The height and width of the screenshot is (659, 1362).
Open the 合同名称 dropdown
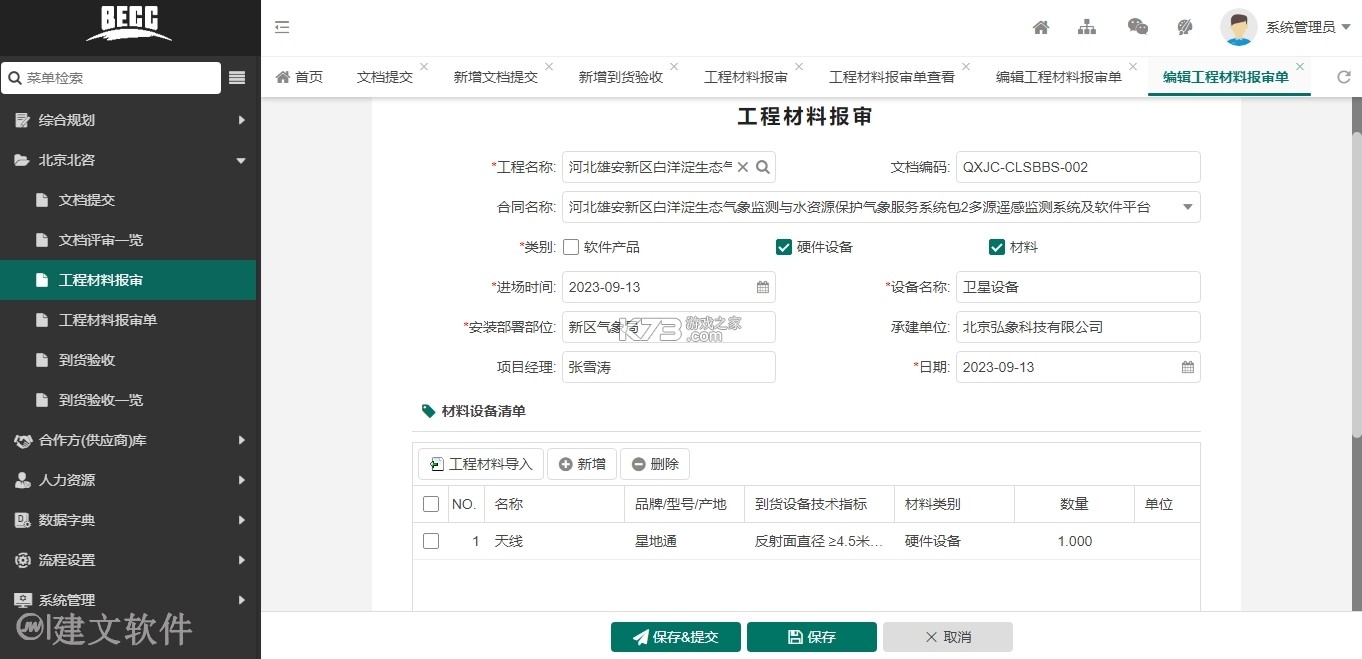pos(1188,207)
